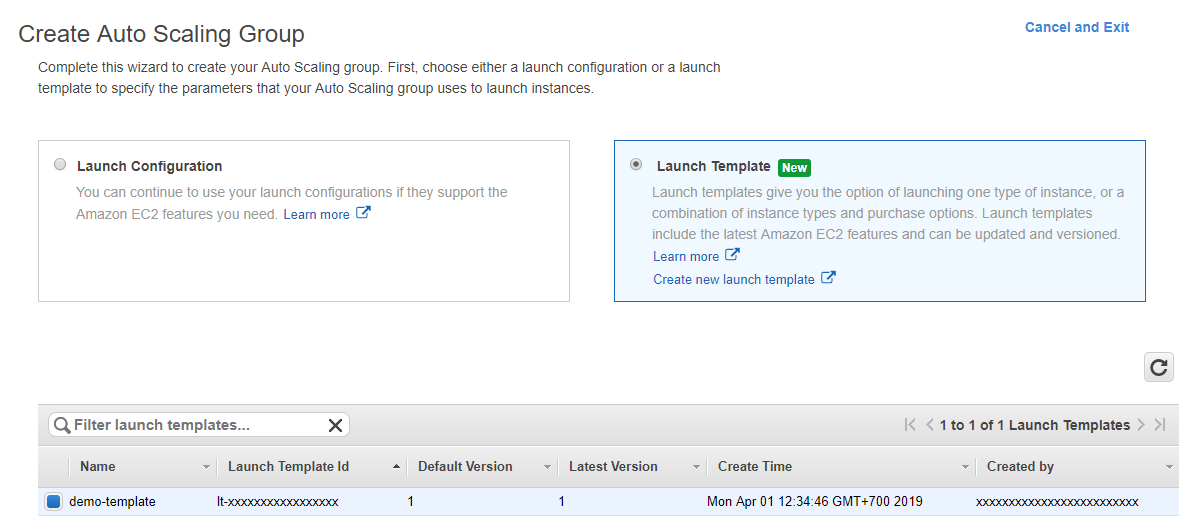Open the Name column dropdown arrow
1190x531 pixels.
coord(206,467)
